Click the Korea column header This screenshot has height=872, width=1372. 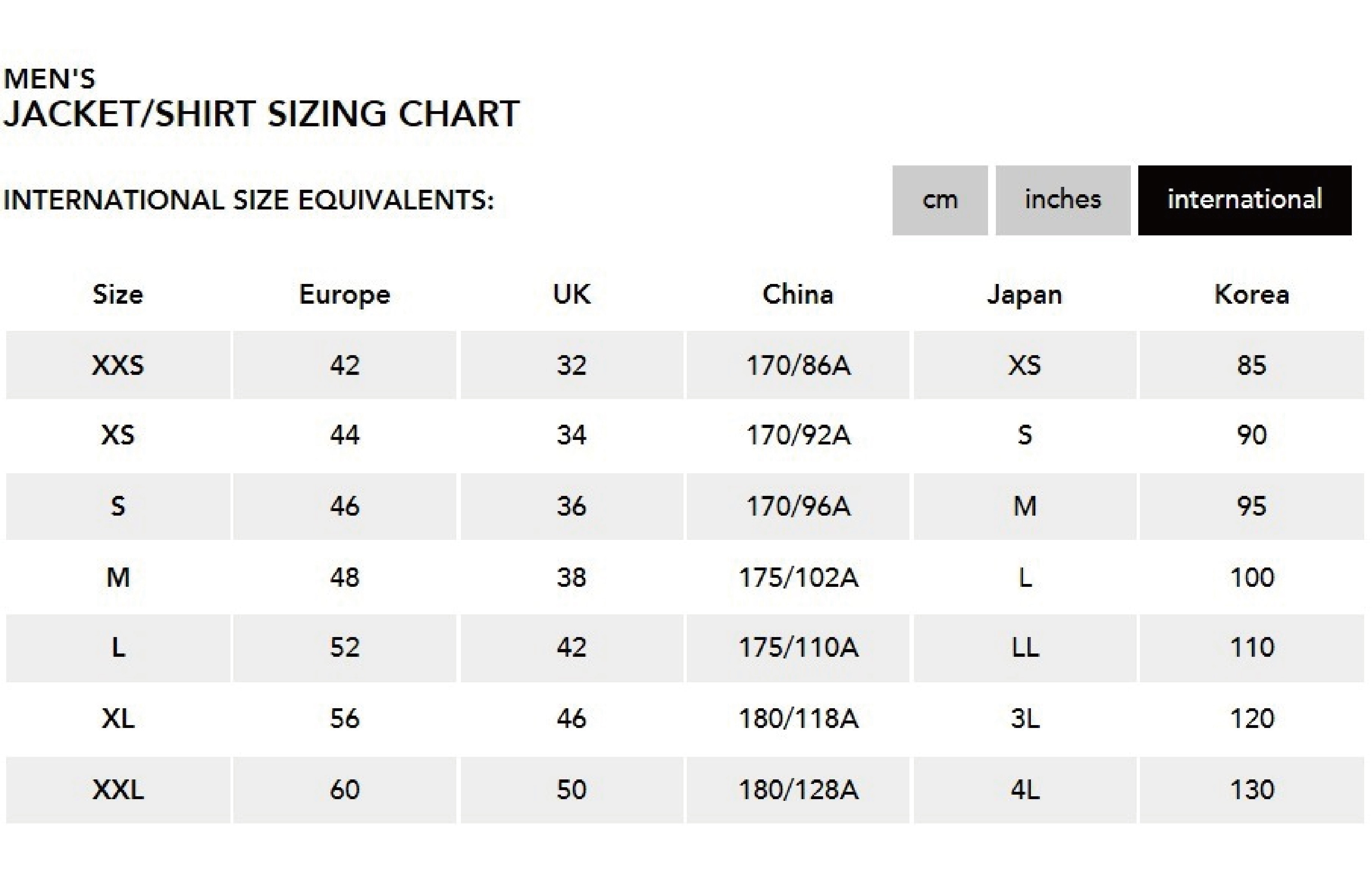tap(1251, 295)
